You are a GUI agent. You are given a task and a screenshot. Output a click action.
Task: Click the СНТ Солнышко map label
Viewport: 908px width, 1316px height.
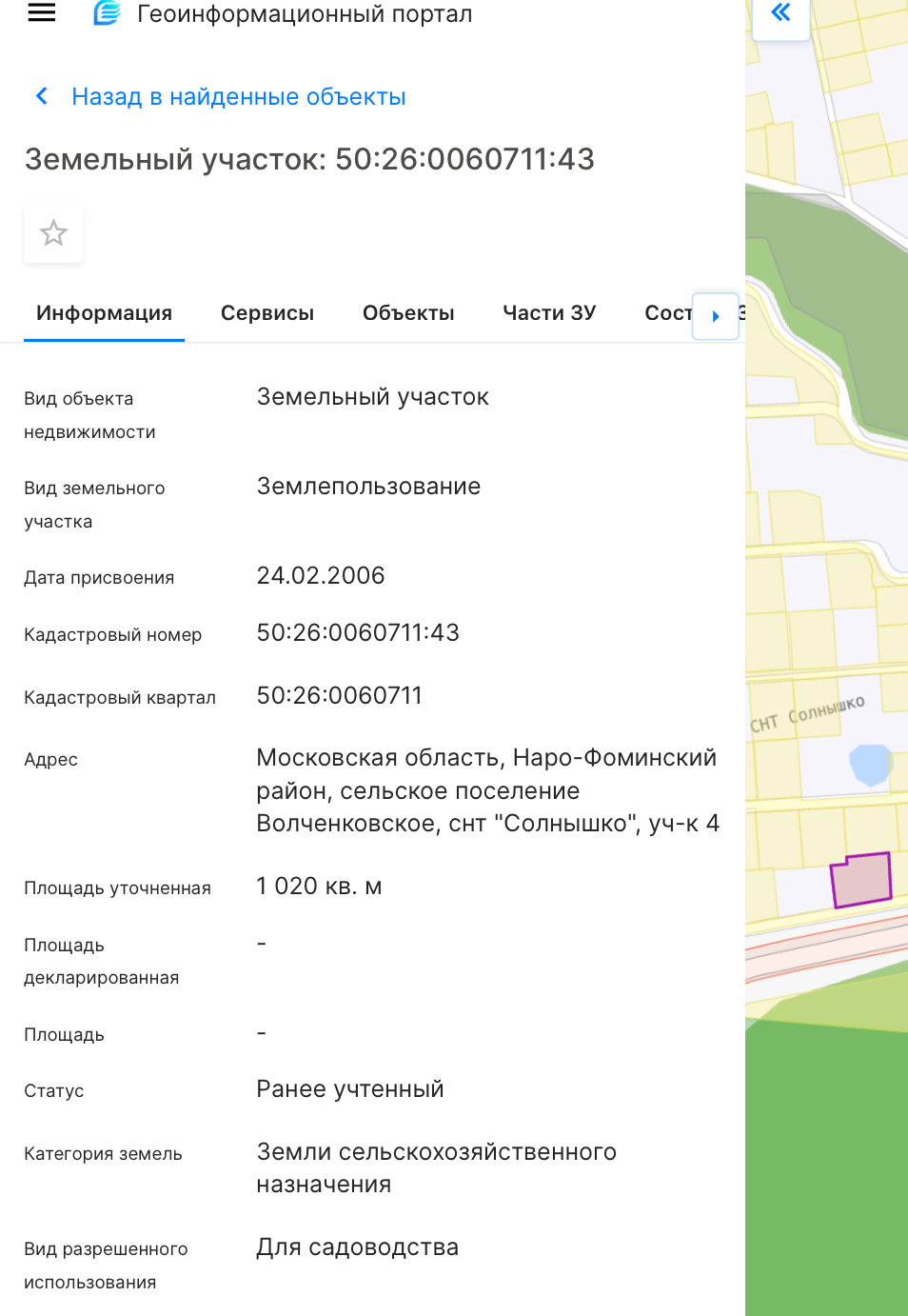(x=807, y=714)
